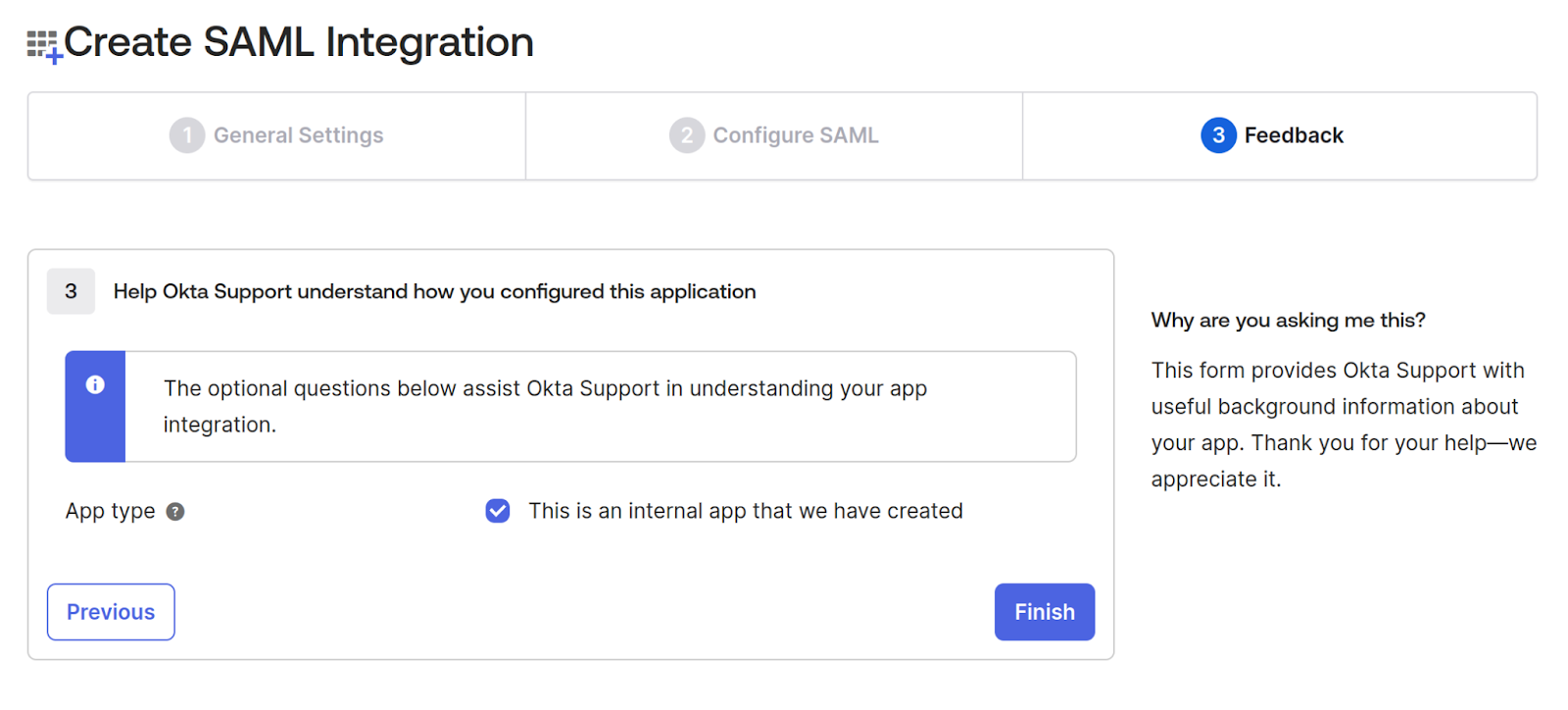This screenshot has width=1568, height=710.
Task: Click the optional questions info banner text
Action: [545, 406]
